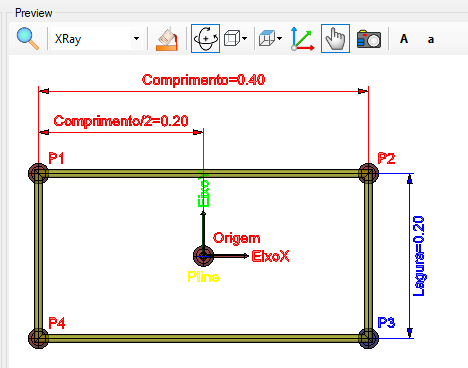Click the magnifying glass zoom icon
Screen dimensions: 468x368
click(x=28, y=39)
